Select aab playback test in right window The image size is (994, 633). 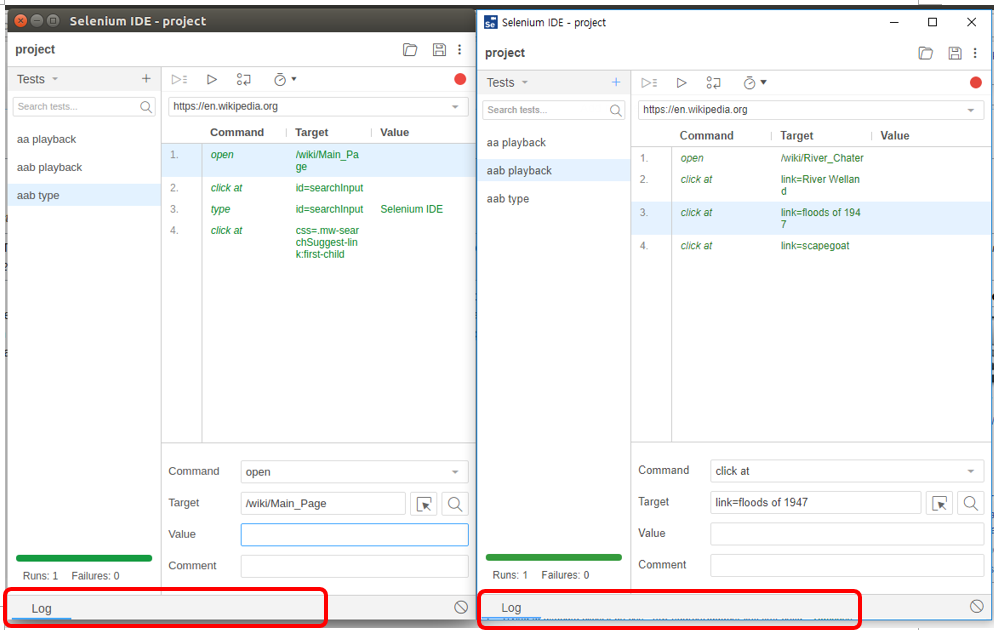pyautogui.click(x=555, y=170)
